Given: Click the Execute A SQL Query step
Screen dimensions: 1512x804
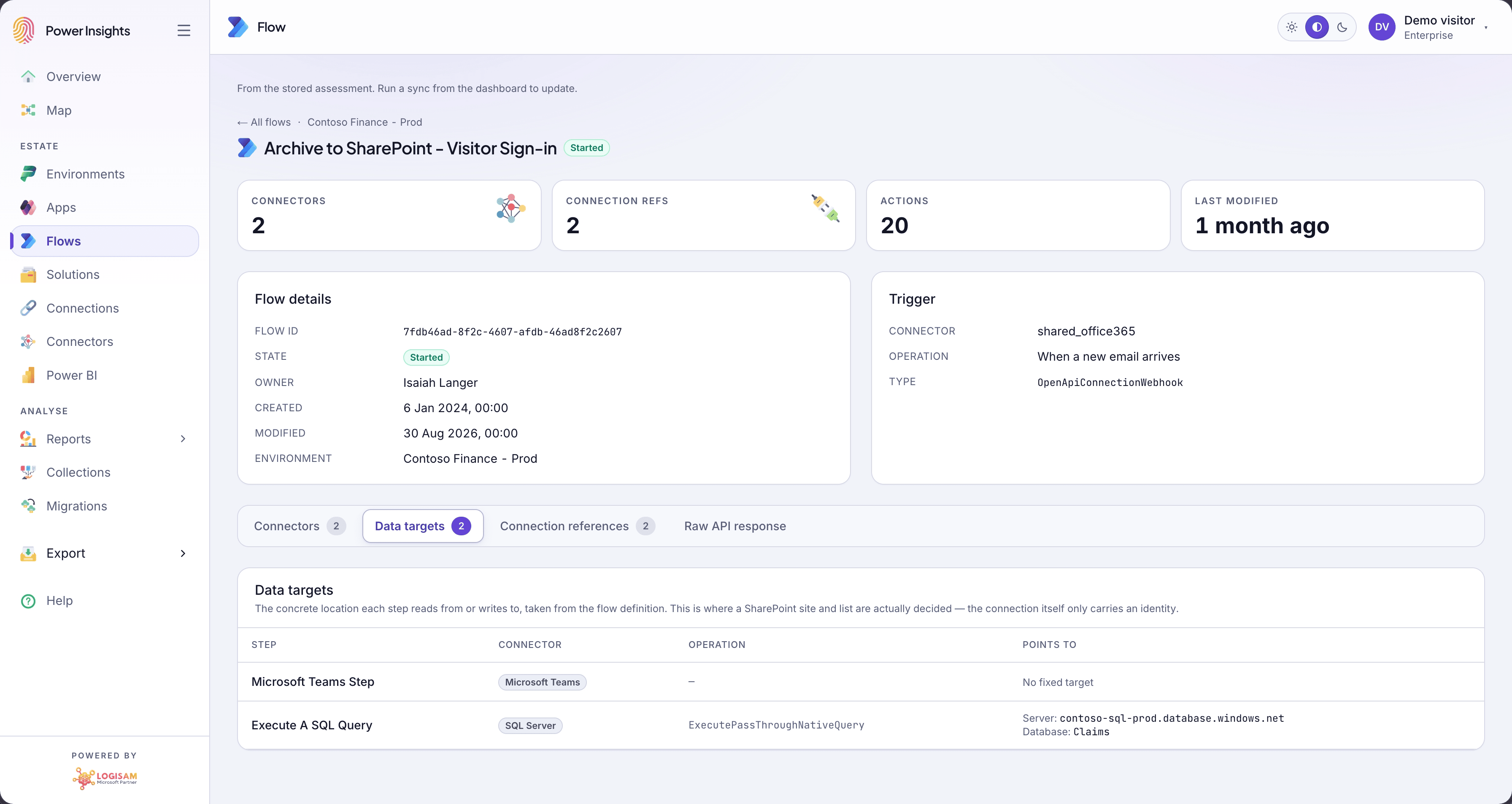Looking at the screenshot, I should [x=312, y=726].
